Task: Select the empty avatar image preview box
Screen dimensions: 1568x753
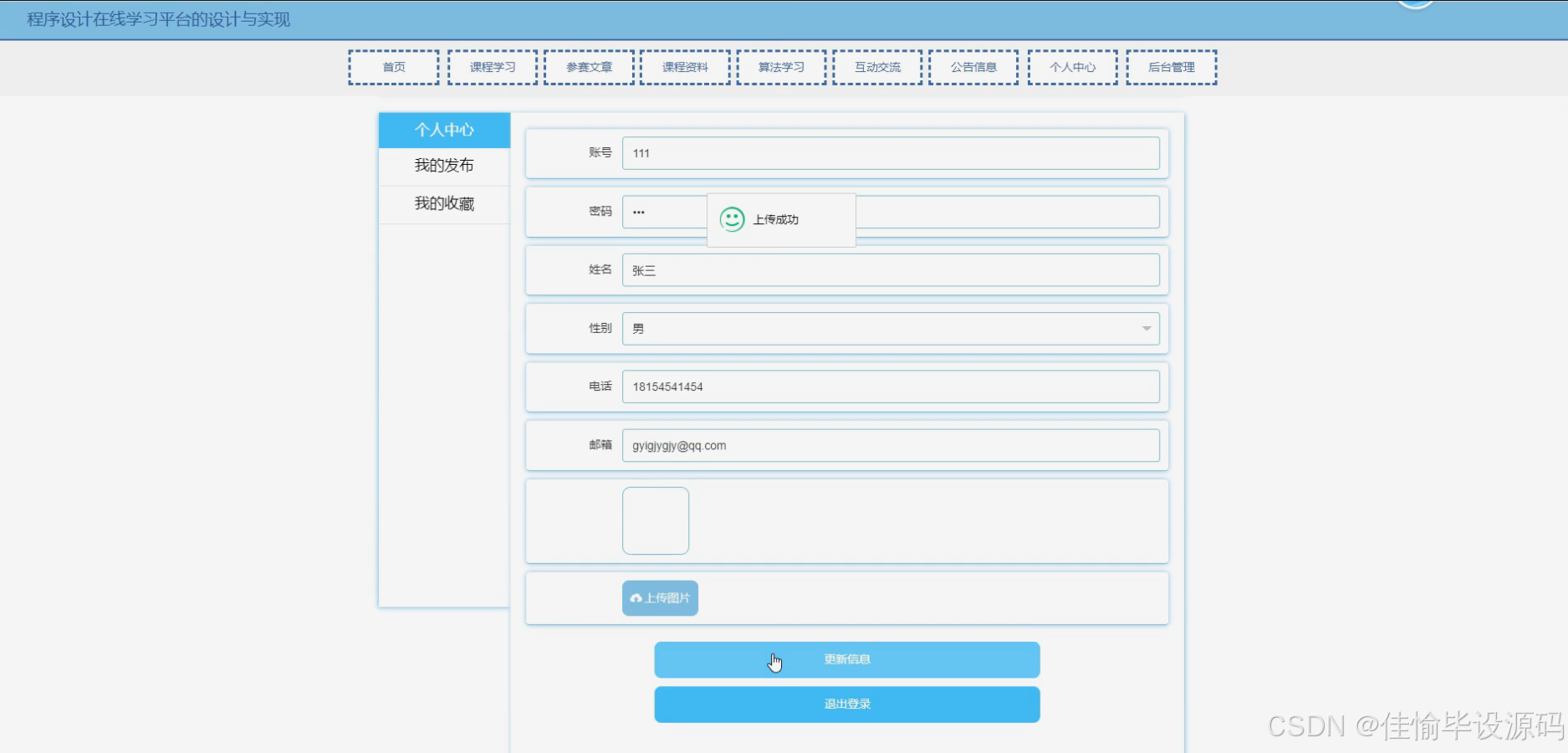Action: [656, 520]
